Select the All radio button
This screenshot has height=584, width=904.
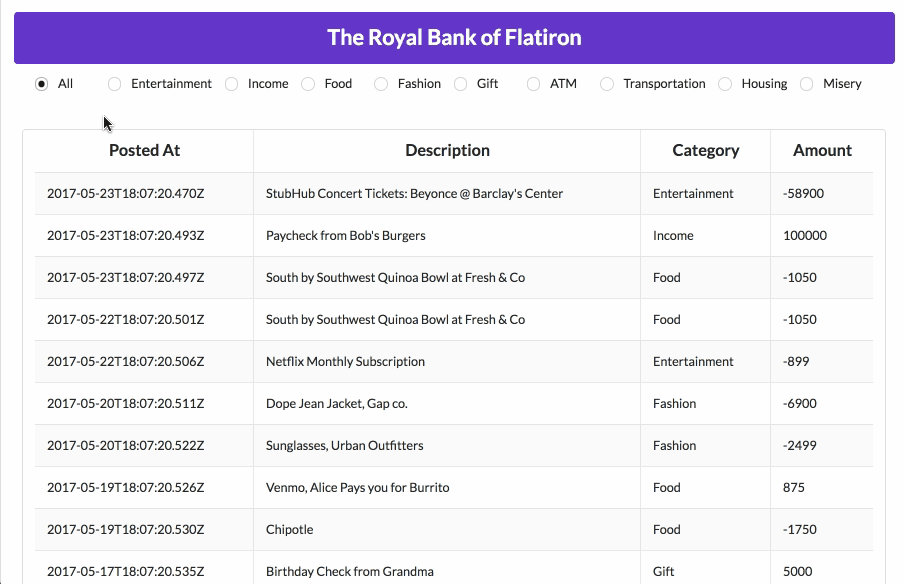coord(41,84)
